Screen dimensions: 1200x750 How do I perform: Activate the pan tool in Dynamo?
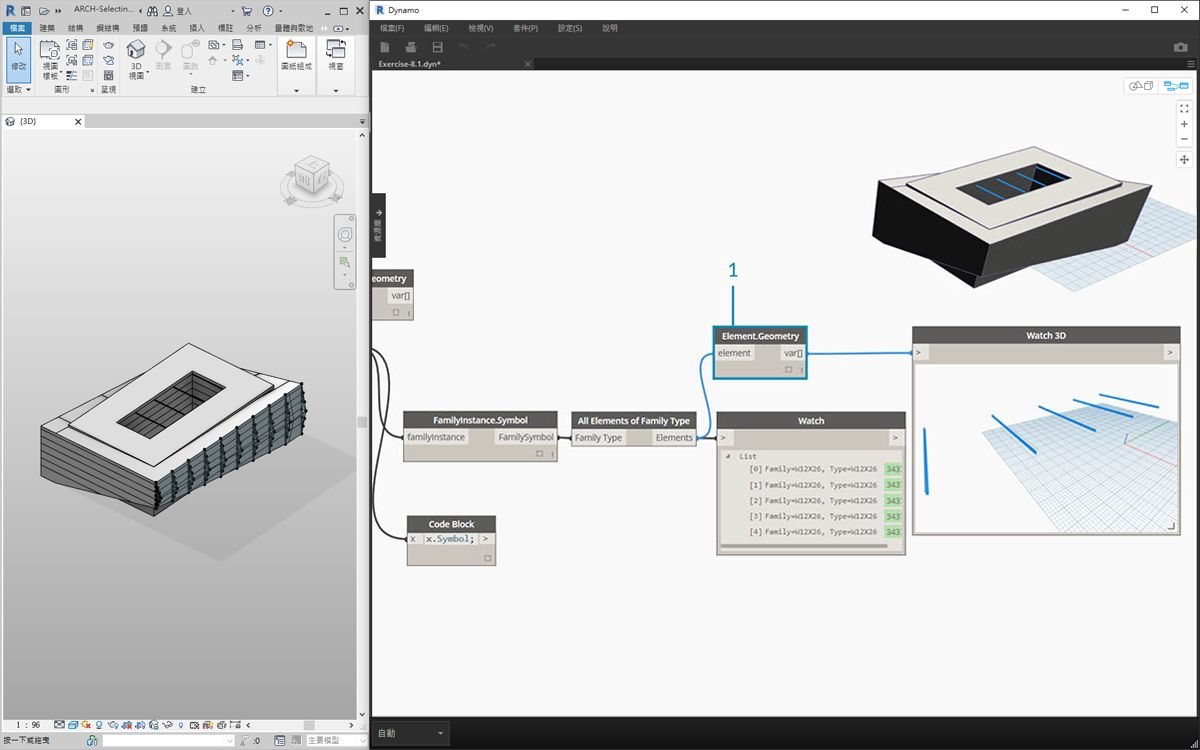(1184, 159)
